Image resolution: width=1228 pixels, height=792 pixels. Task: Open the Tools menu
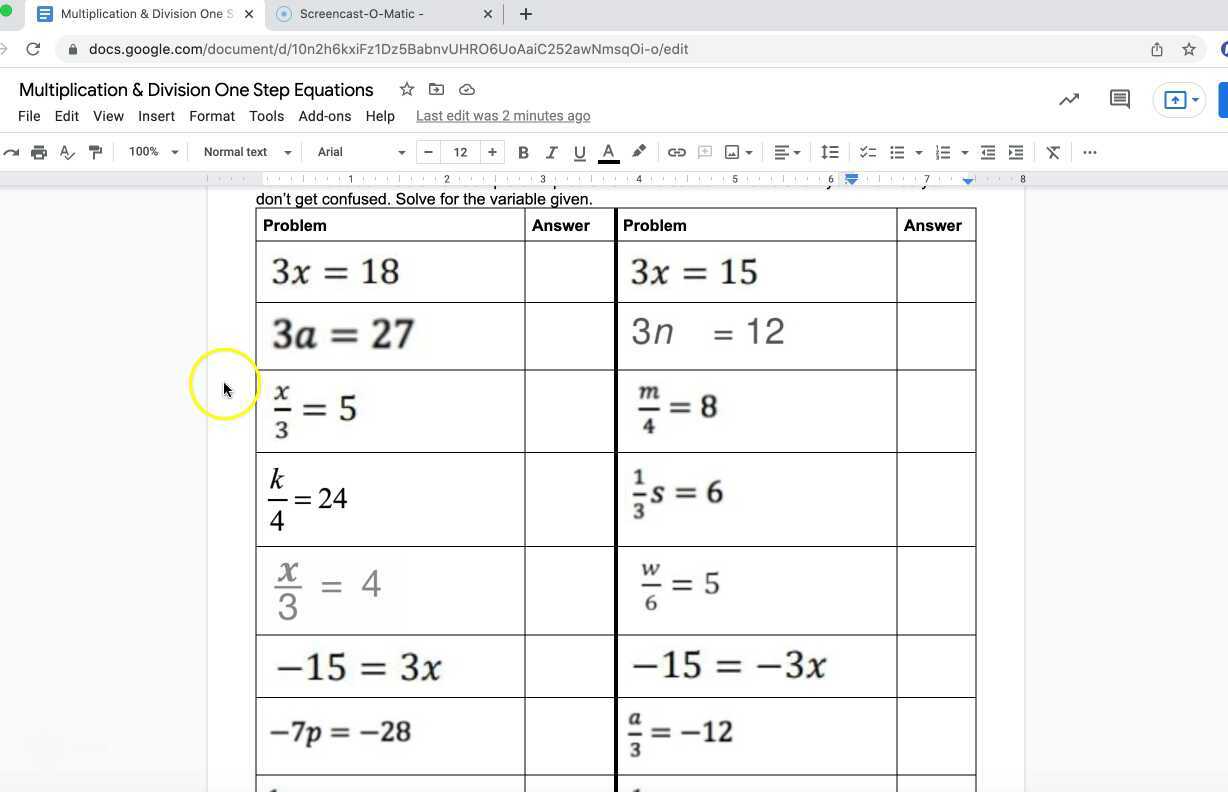tap(267, 116)
